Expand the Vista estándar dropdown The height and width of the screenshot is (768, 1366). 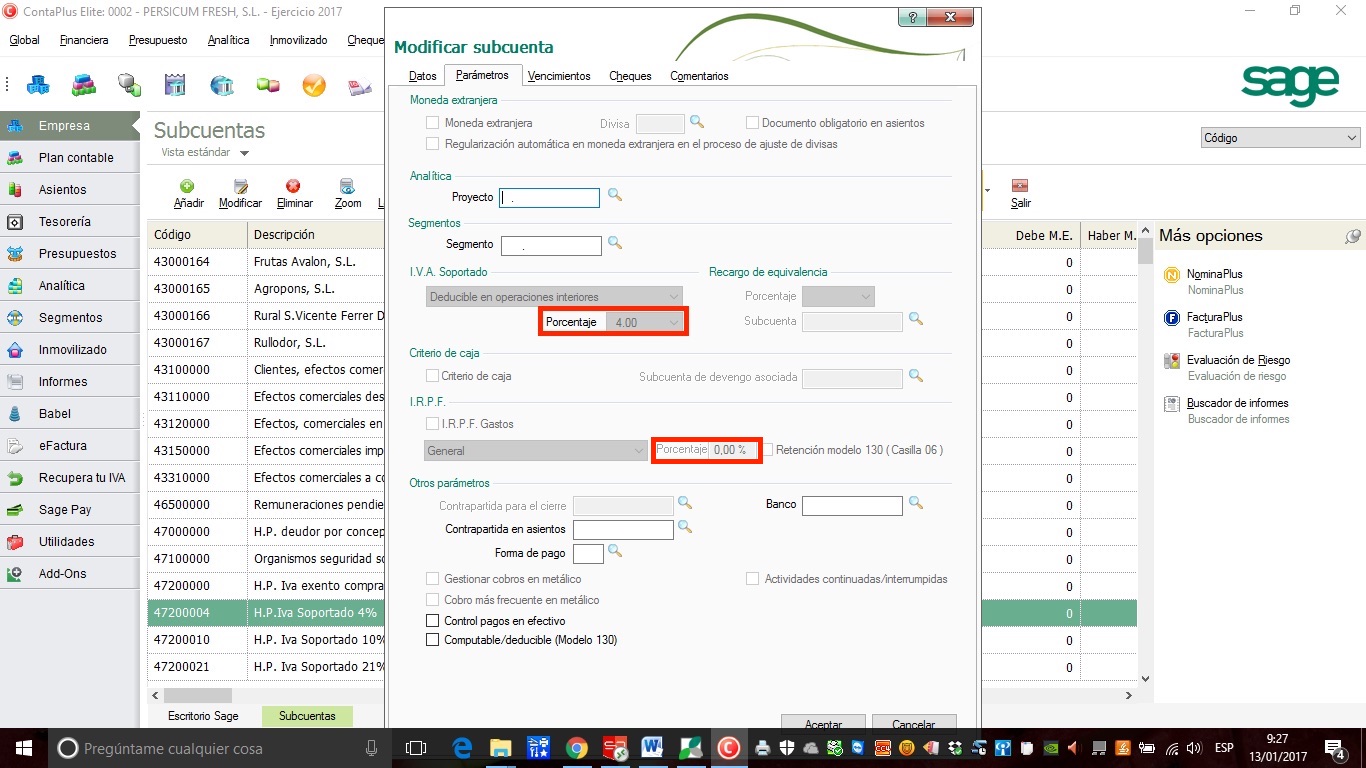point(244,153)
